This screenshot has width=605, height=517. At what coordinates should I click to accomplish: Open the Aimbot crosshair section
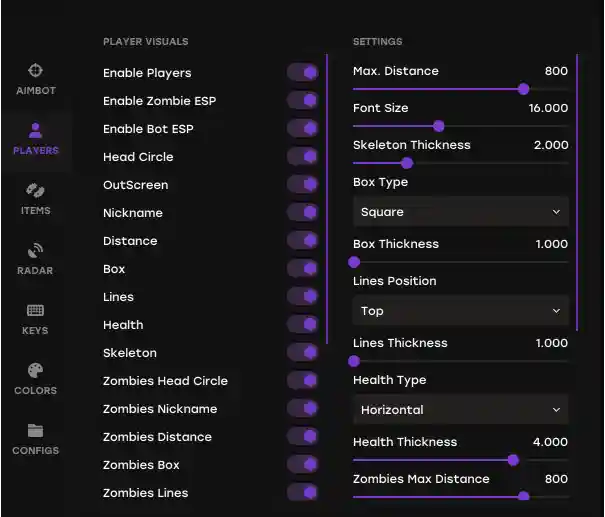click(x=35, y=71)
